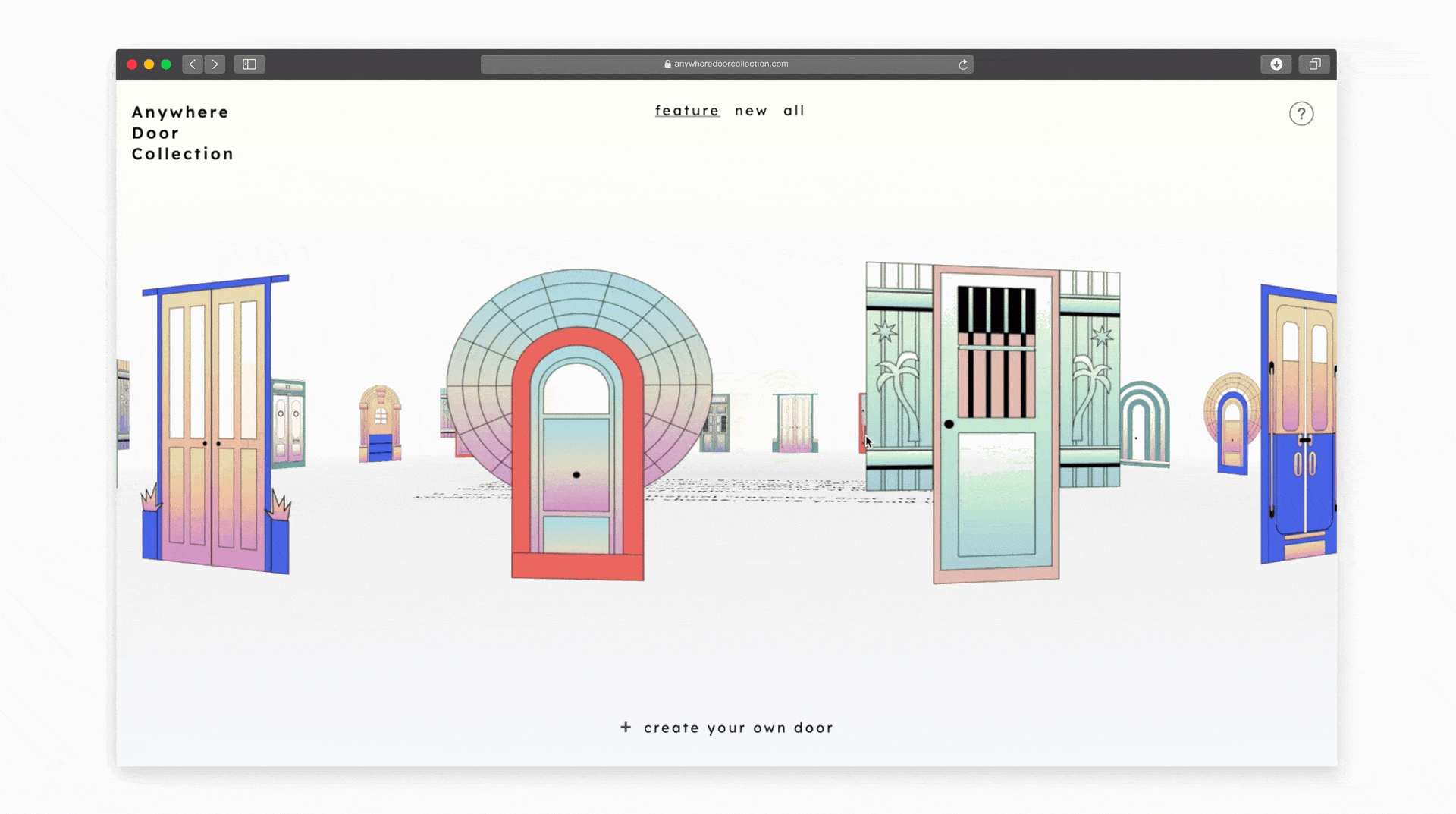Open the Anywhere Door Collection logo link

(x=183, y=133)
